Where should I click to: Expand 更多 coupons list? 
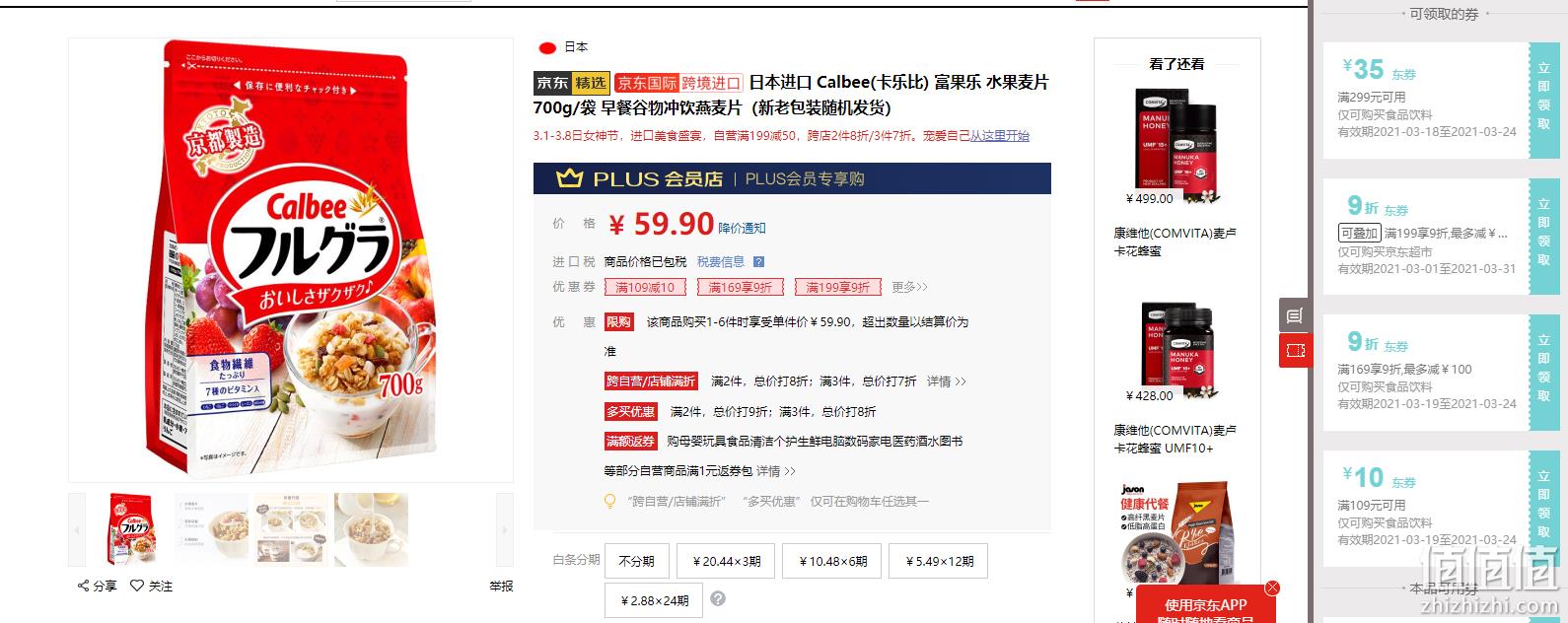pyautogui.click(x=909, y=287)
